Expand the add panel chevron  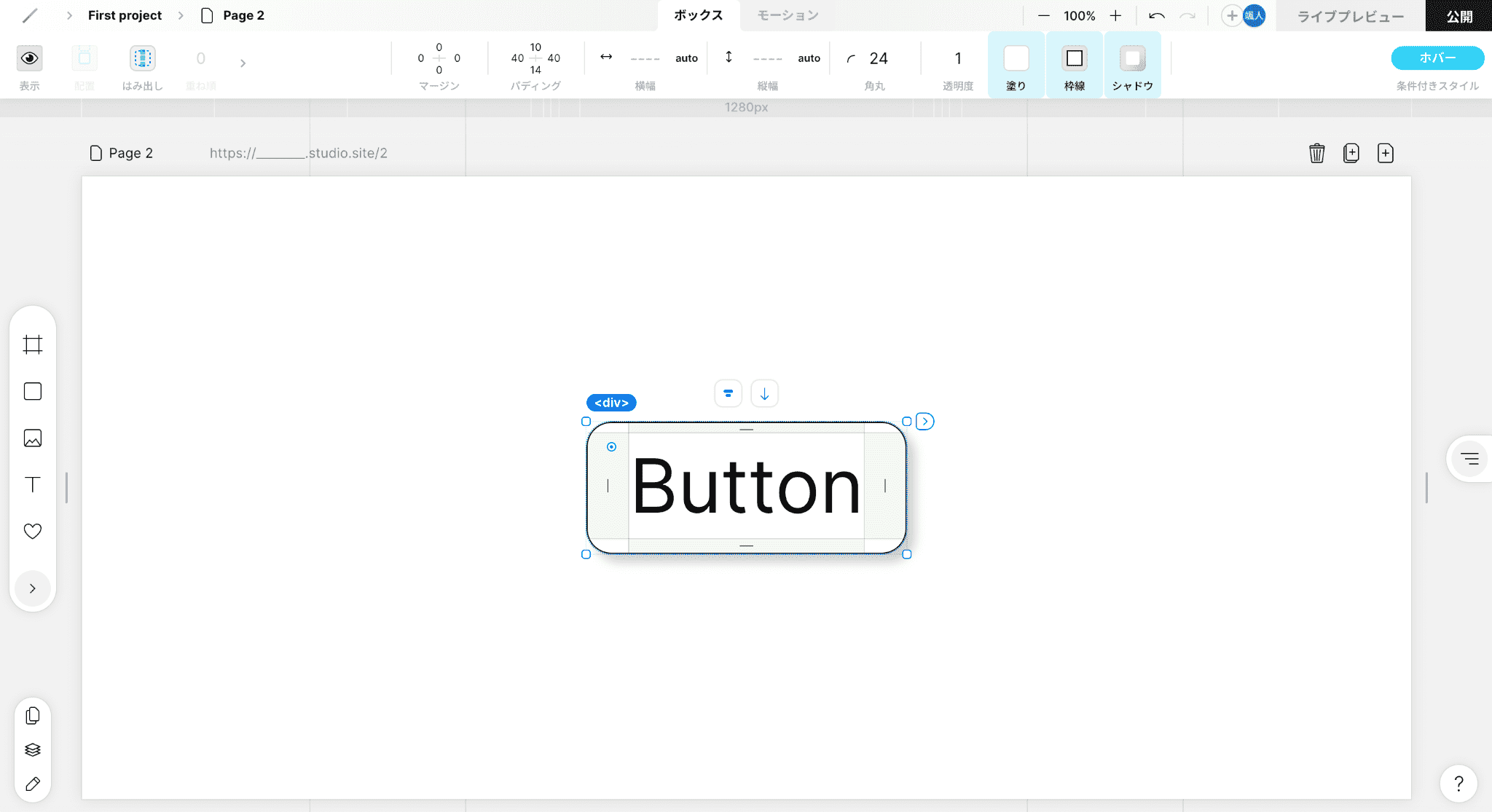tap(33, 588)
